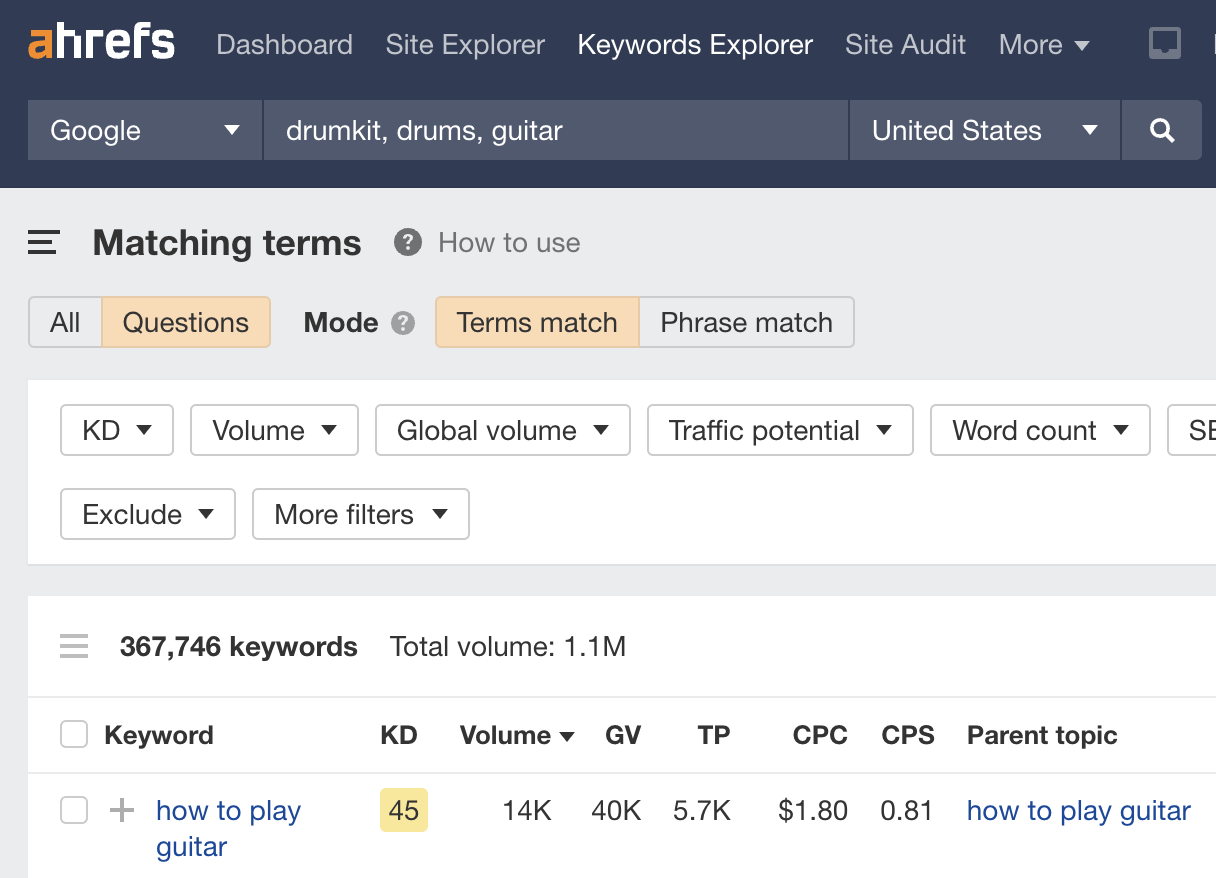This screenshot has width=1216, height=878.
Task: Switch to the Questions filter
Action: pos(186,322)
